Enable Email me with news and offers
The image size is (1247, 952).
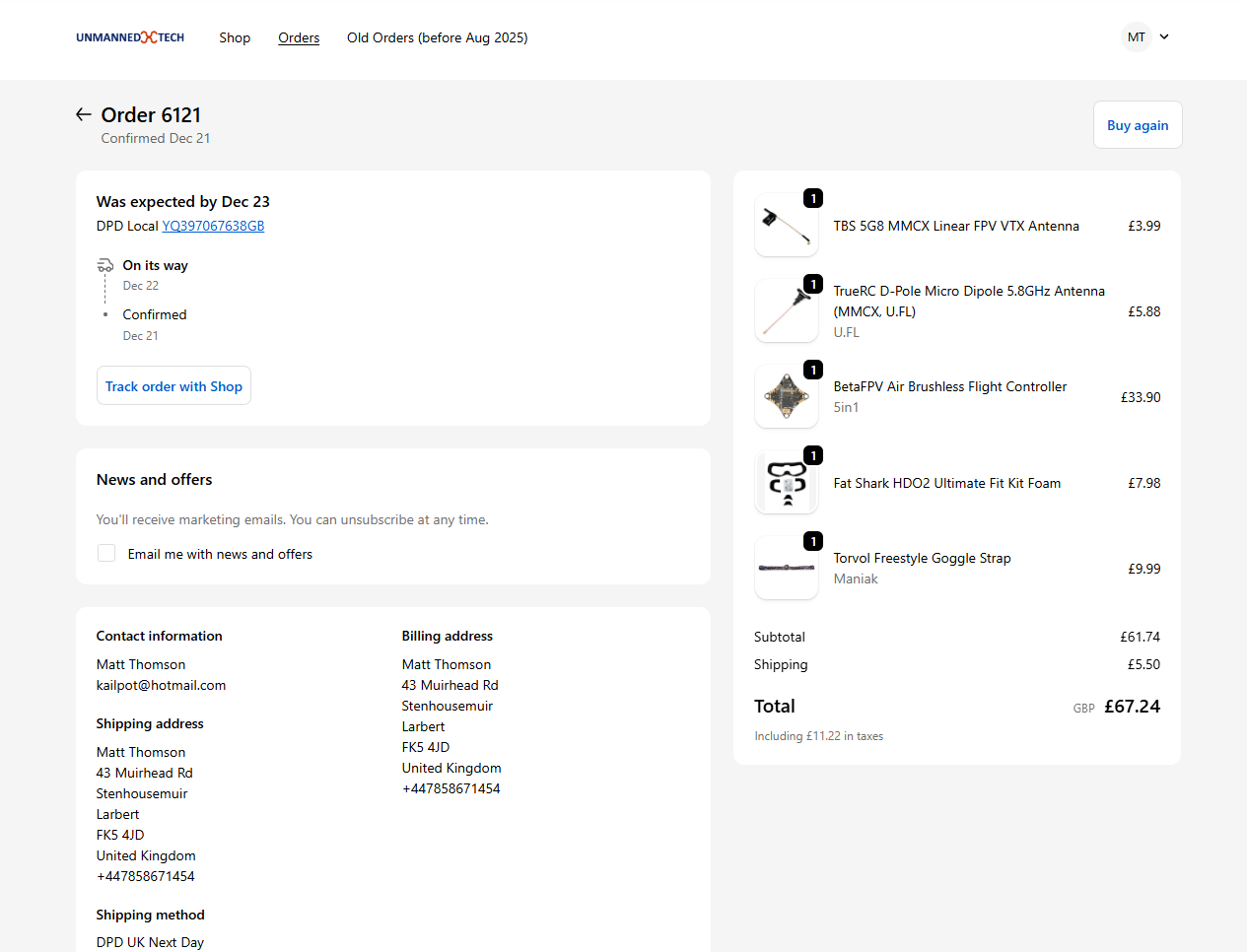(x=106, y=554)
